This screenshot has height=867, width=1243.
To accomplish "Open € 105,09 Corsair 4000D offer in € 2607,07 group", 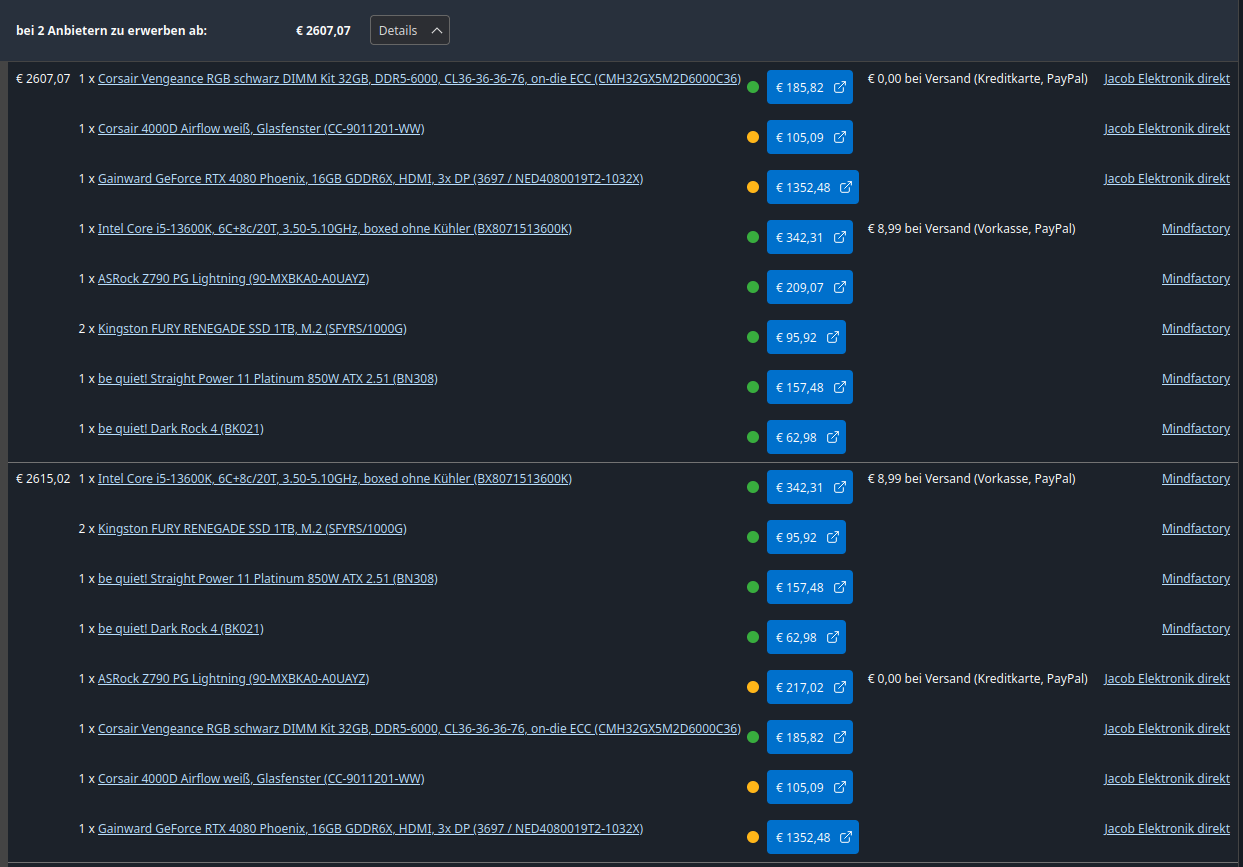I will click(810, 137).
